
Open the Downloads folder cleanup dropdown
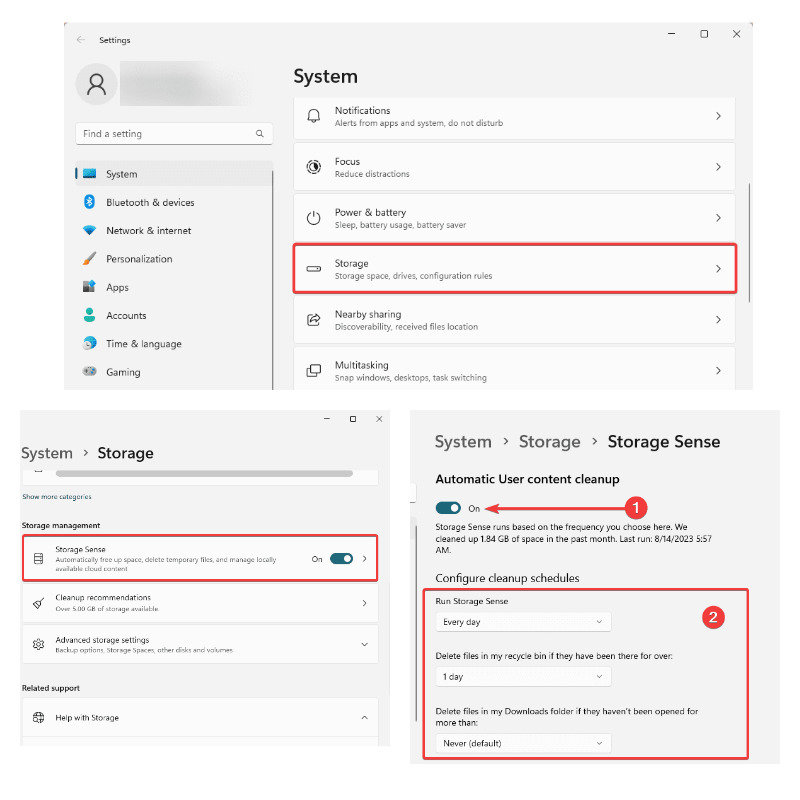(523, 743)
